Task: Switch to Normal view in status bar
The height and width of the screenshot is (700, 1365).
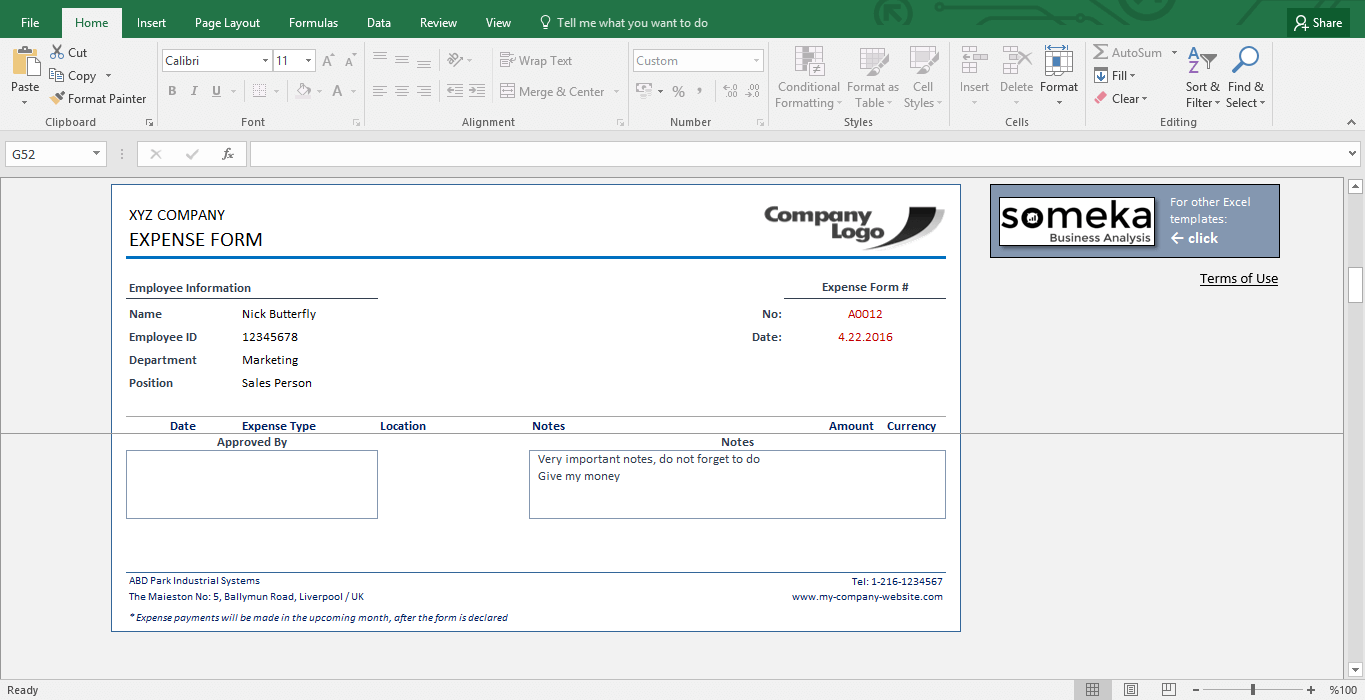Action: coord(1093,690)
